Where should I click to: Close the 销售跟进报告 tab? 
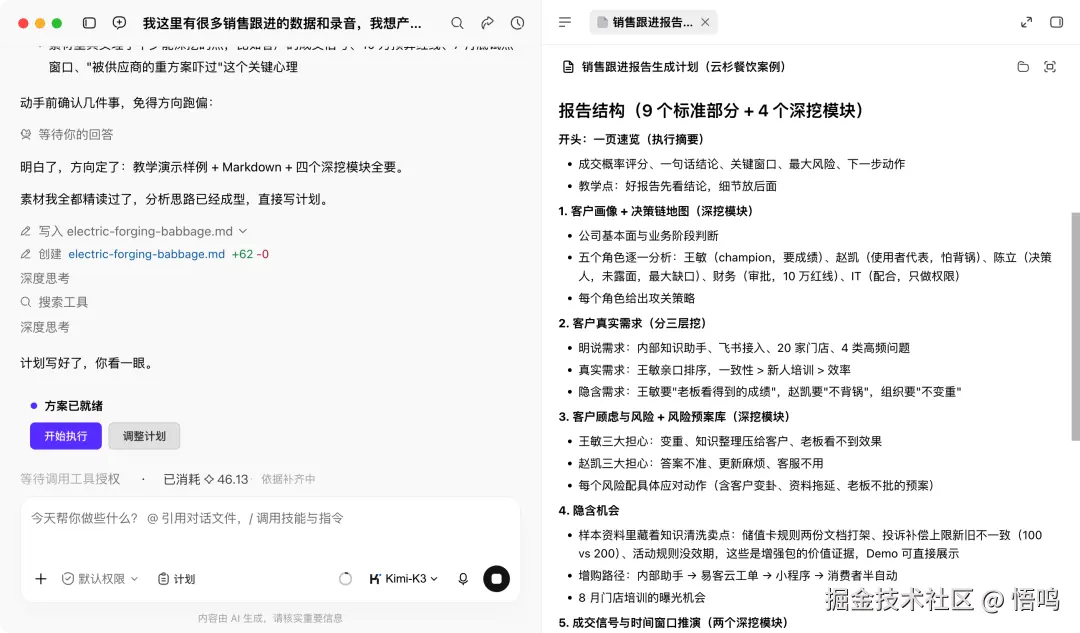[x=705, y=22]
